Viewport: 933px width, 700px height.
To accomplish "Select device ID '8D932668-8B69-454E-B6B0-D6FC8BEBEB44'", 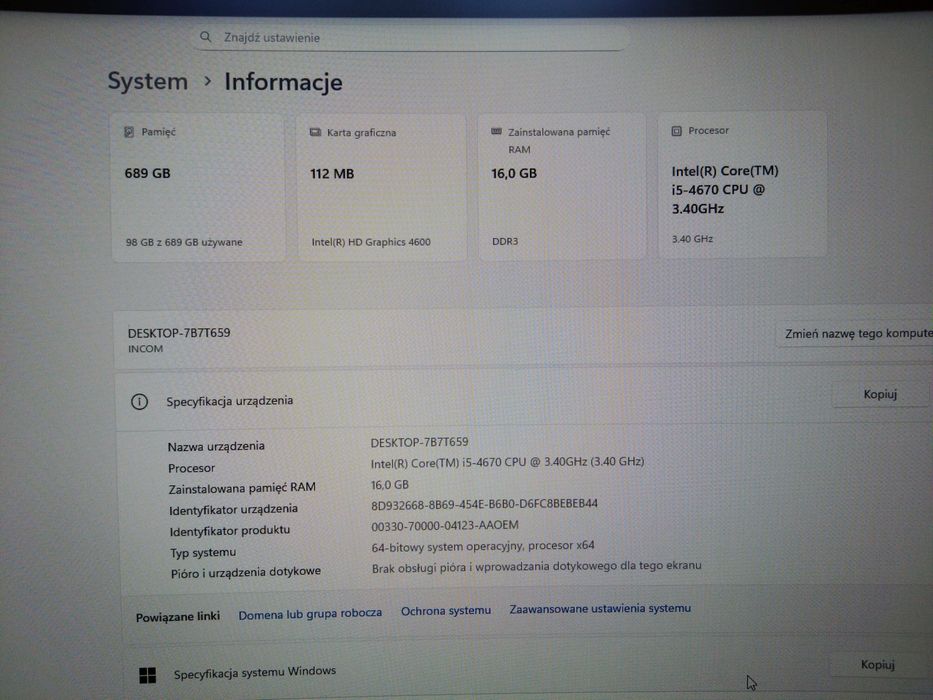I will [x=484, y=504].
